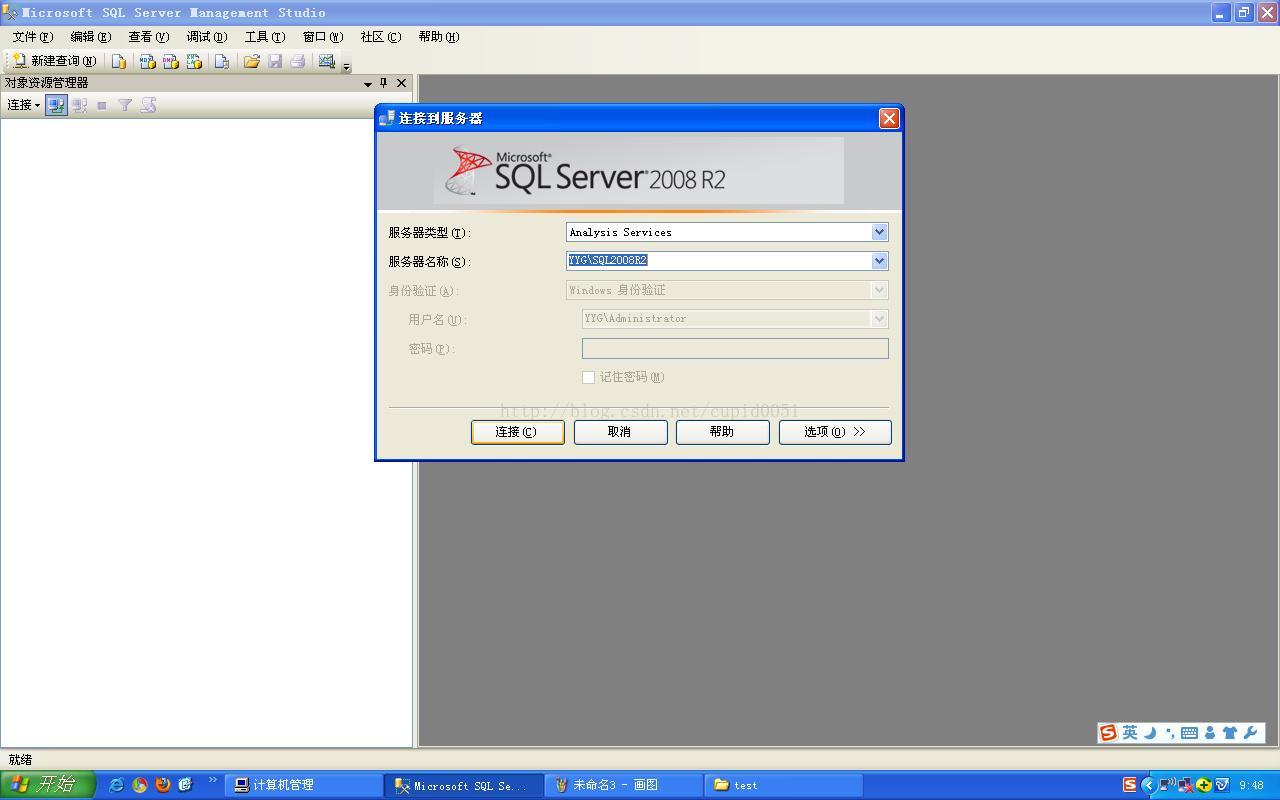Screen dimensions: 1280x800
Task: Expand the 服务器名称 combo box arrow
Action: [x=879, y=261]
